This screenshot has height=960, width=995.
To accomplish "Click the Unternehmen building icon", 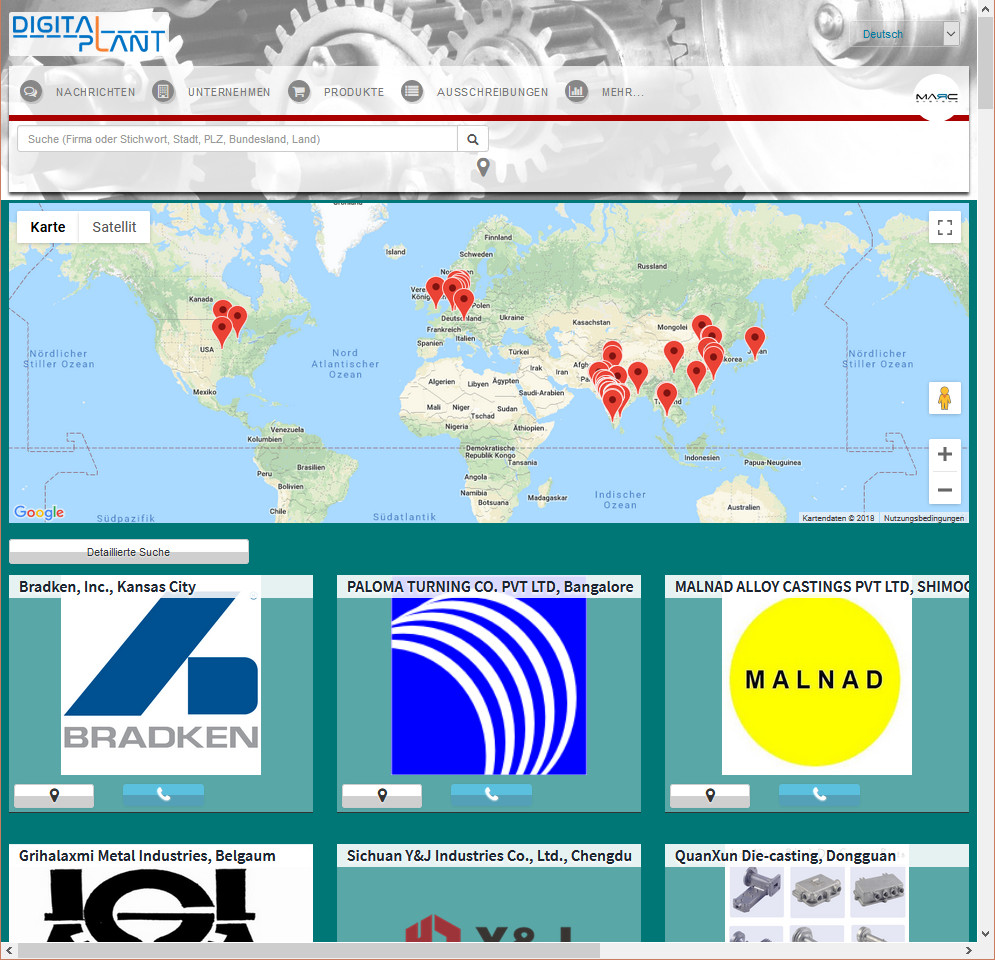I will tap(163, 92).
